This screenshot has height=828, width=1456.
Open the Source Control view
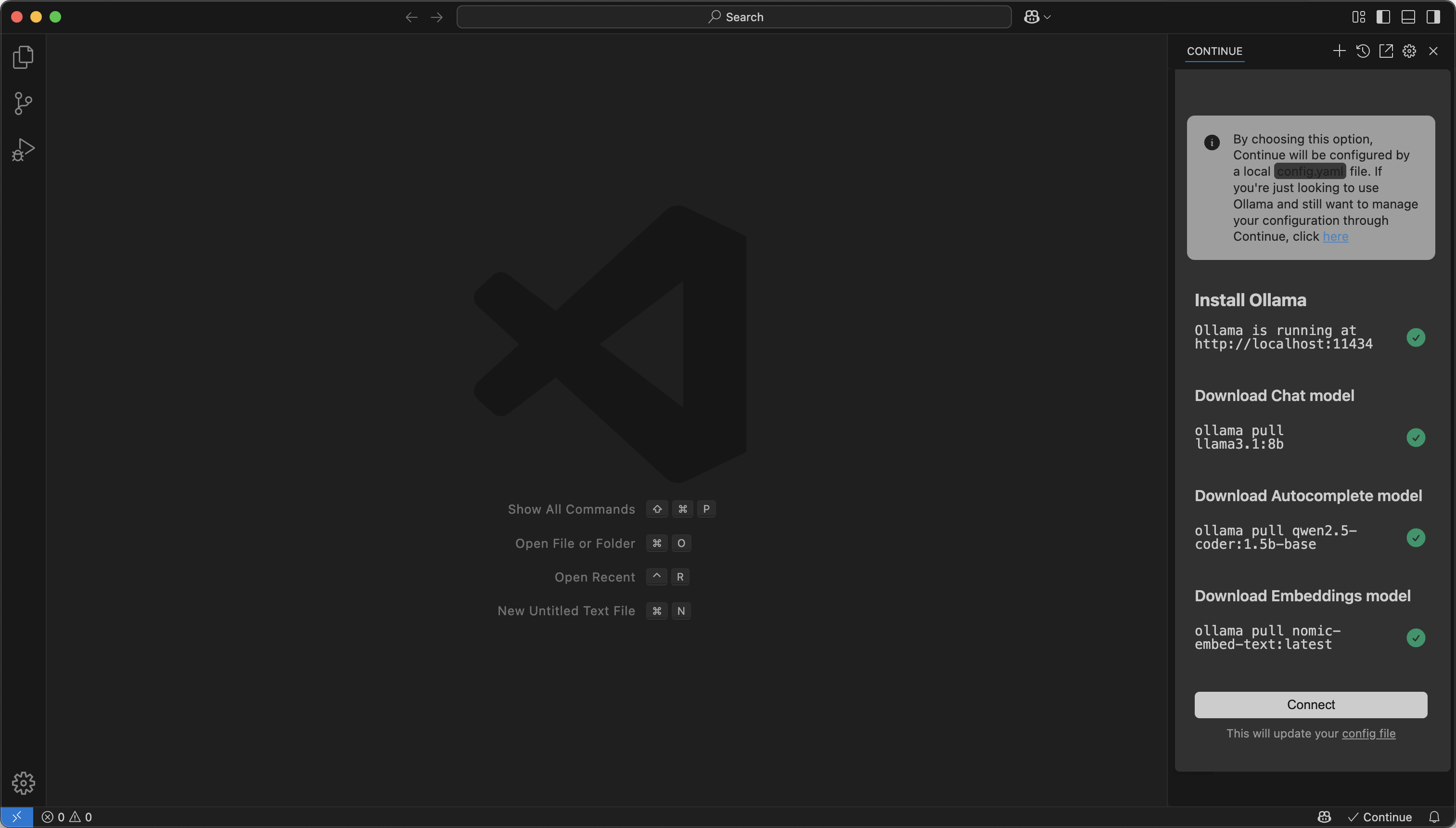(23, 103)
